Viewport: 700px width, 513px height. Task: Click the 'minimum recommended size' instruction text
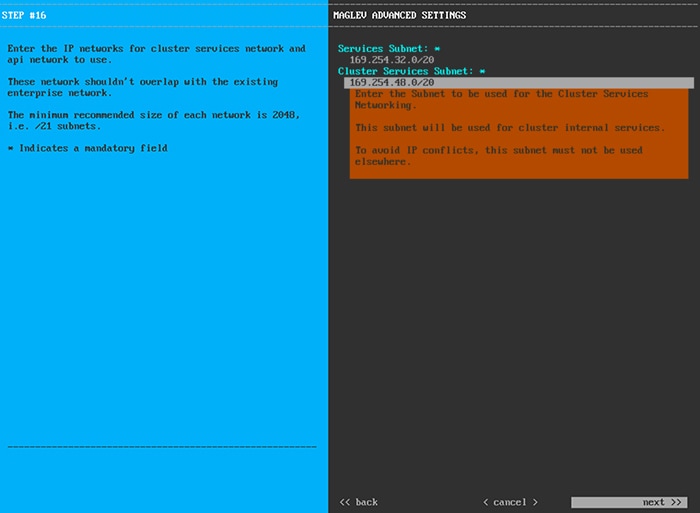pyautogui.click(x=154, y=121)
